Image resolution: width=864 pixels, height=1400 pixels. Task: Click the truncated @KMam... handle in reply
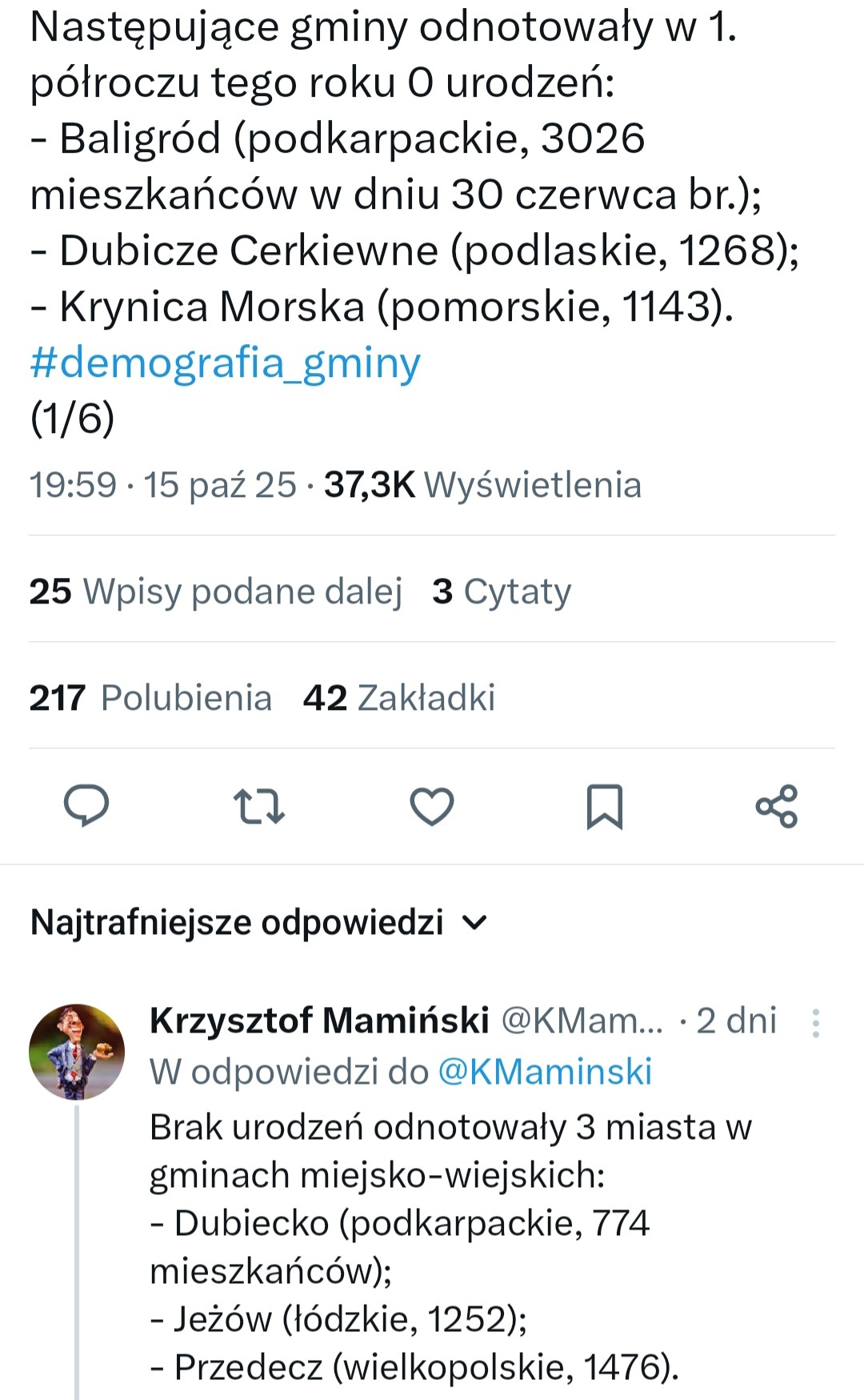[x=582, y=1021]
